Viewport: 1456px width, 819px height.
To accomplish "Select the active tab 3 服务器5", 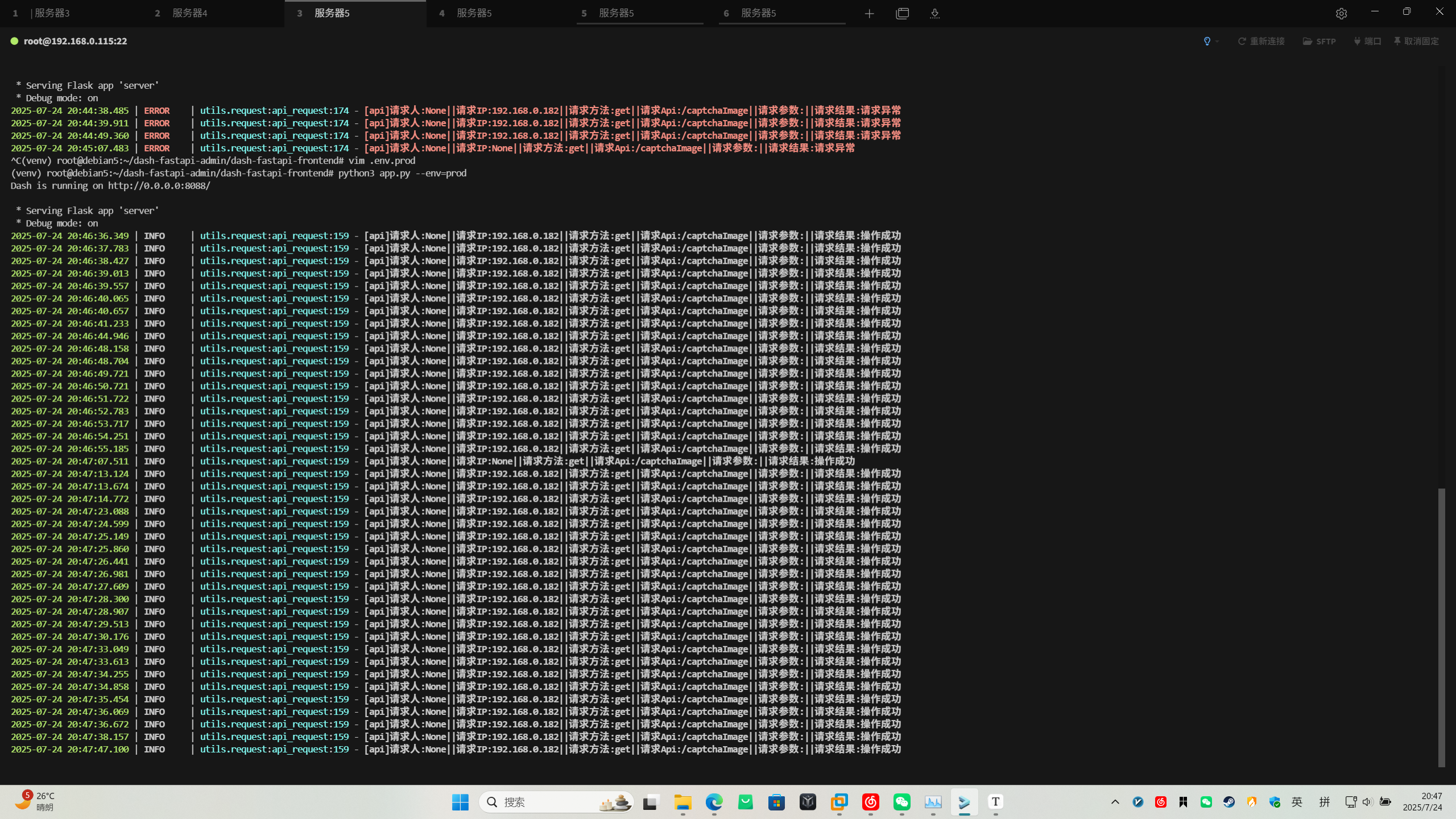I will click(x=355, y=13).
